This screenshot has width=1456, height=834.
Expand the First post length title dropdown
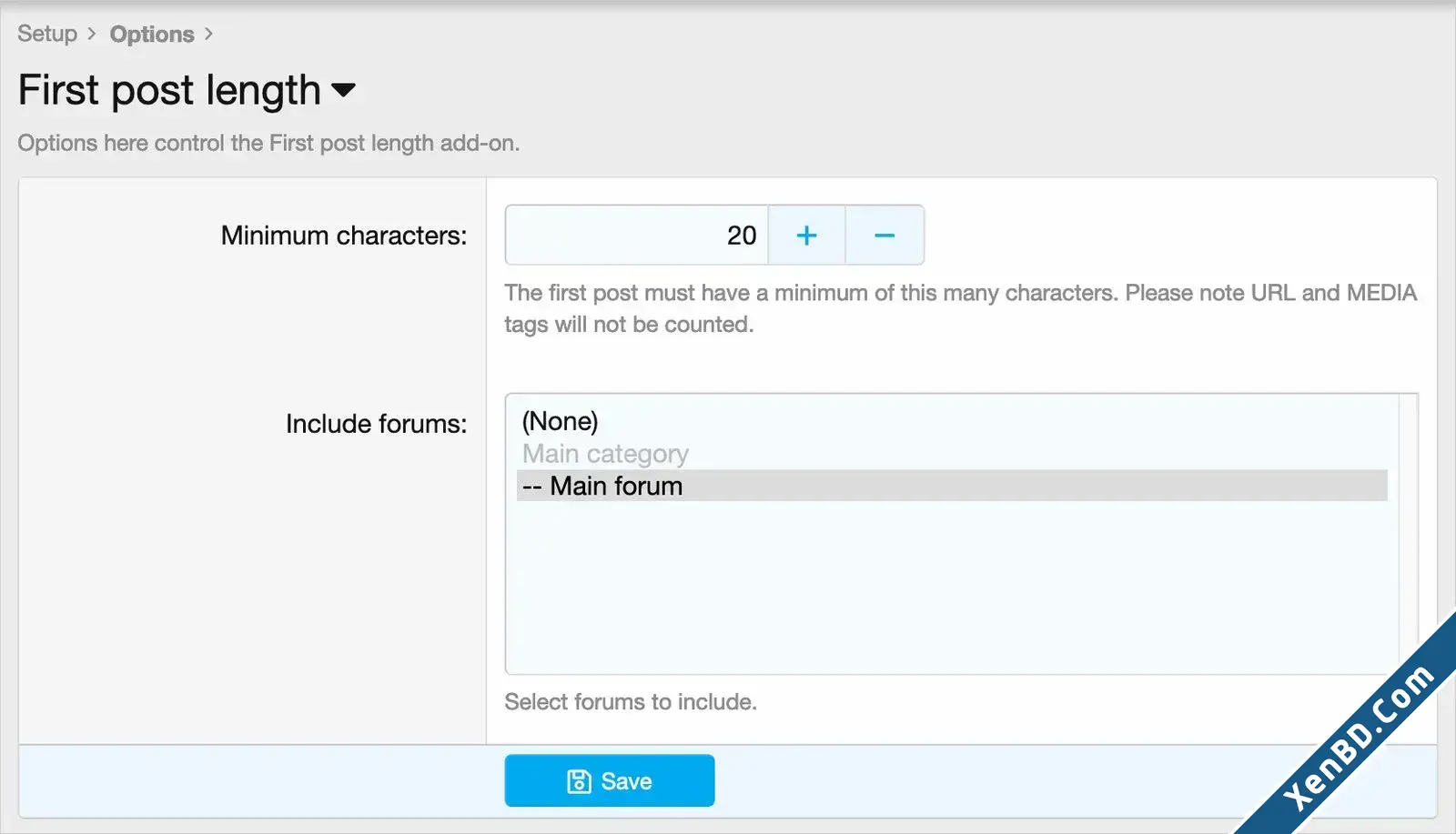click(343, 90)
